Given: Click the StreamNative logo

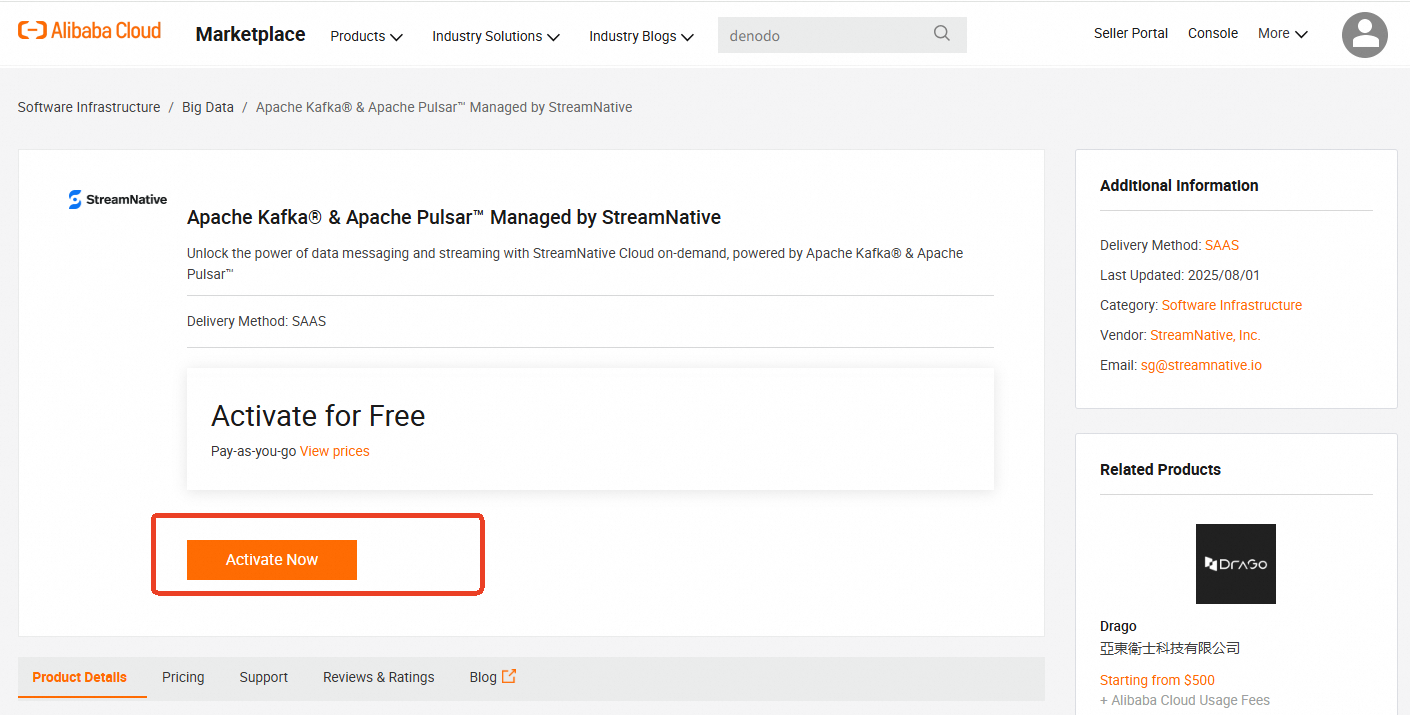Looking at the screenshot, I should point(118,199).
